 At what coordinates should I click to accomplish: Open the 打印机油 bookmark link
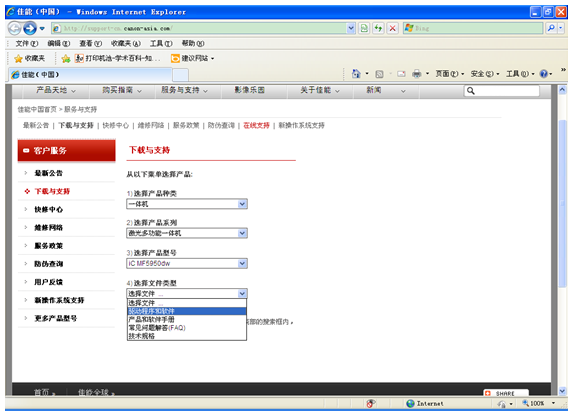pyautogui.click(x=118, y=58)
